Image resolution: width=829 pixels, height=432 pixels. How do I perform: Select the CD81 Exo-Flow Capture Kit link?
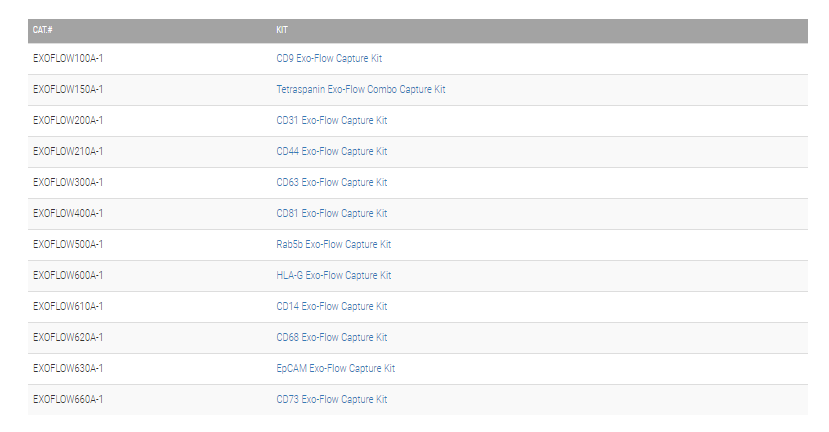[331, 214]
